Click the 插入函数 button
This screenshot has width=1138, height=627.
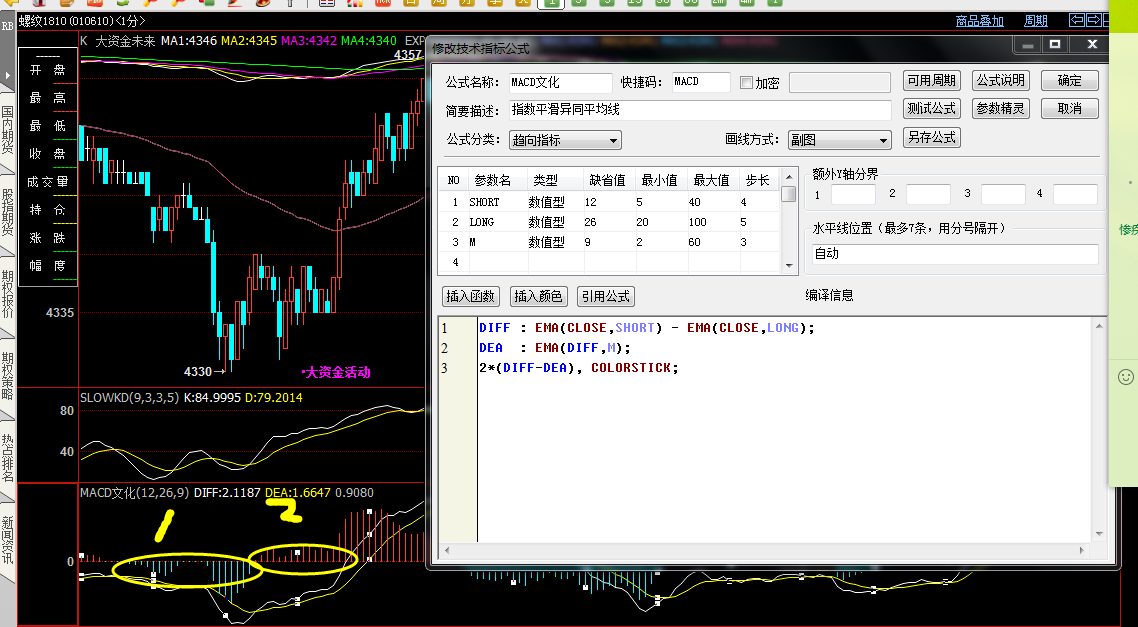click(471, 296)
